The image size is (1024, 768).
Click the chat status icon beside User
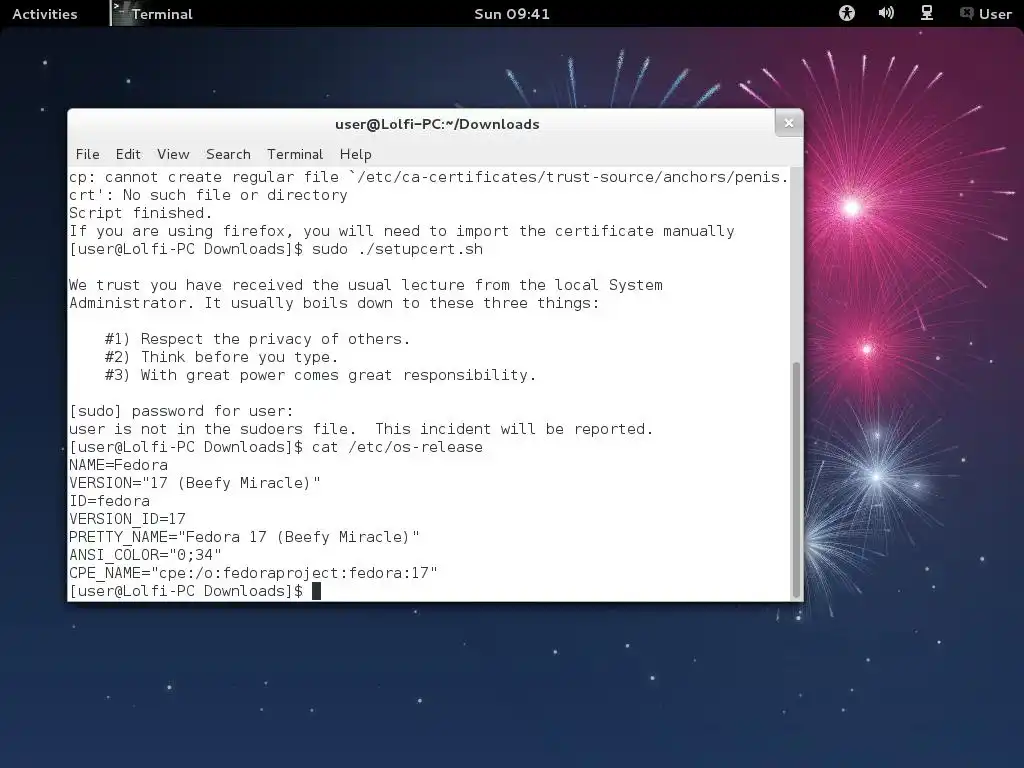pos(967,13)
